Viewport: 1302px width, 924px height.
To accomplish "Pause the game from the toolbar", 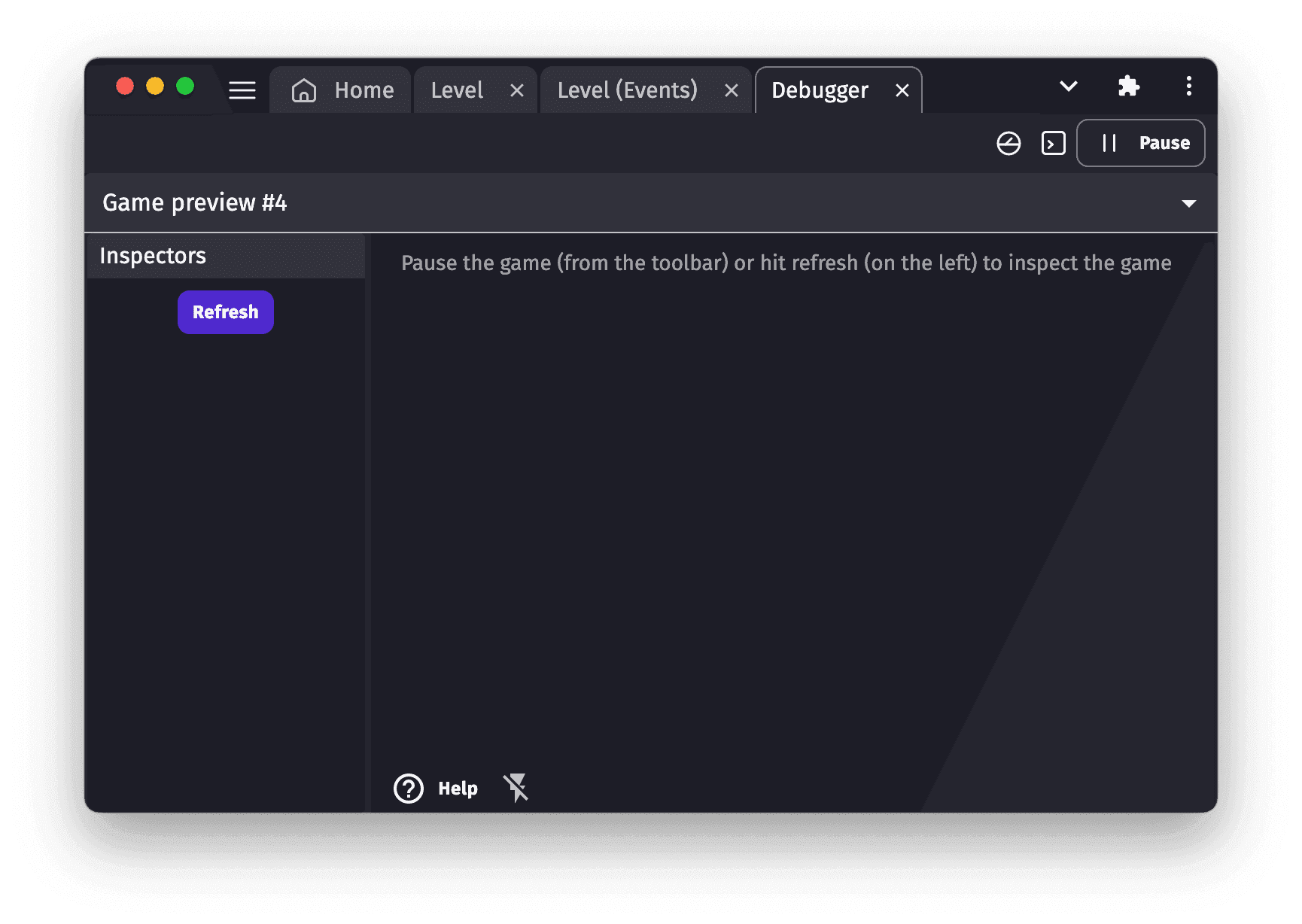I will (x=1140, y=143).
